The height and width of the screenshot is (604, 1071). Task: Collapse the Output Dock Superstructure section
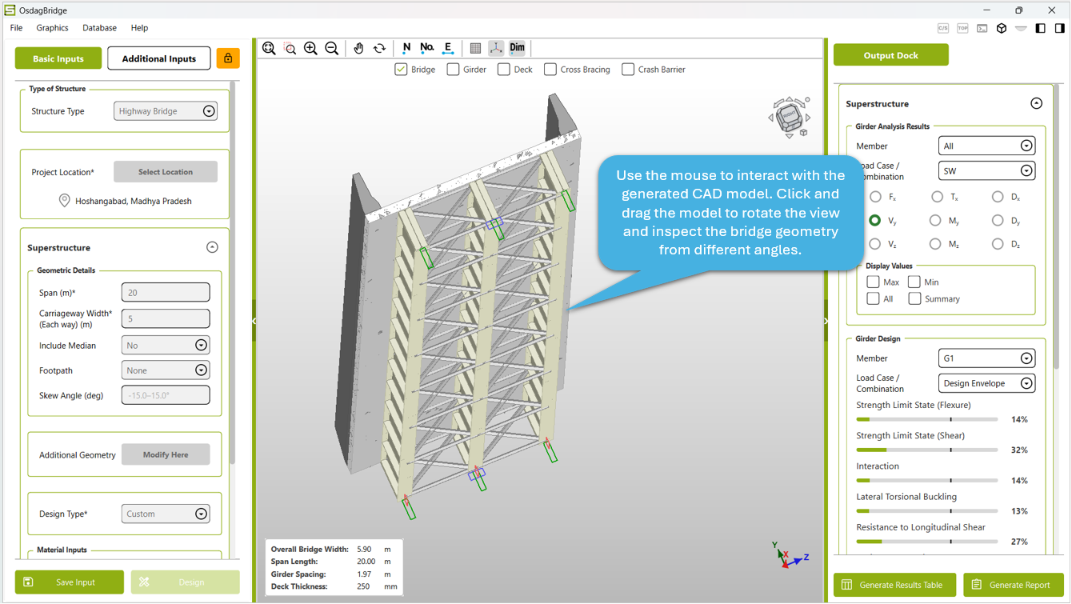point(1036,103)
